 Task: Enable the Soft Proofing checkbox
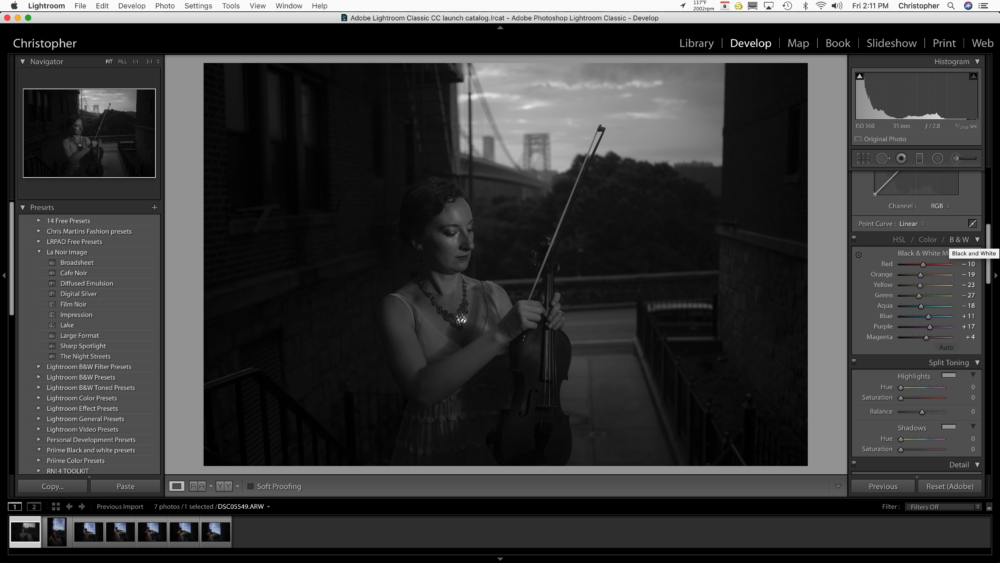pyautogui.click(x=251, y=486)
